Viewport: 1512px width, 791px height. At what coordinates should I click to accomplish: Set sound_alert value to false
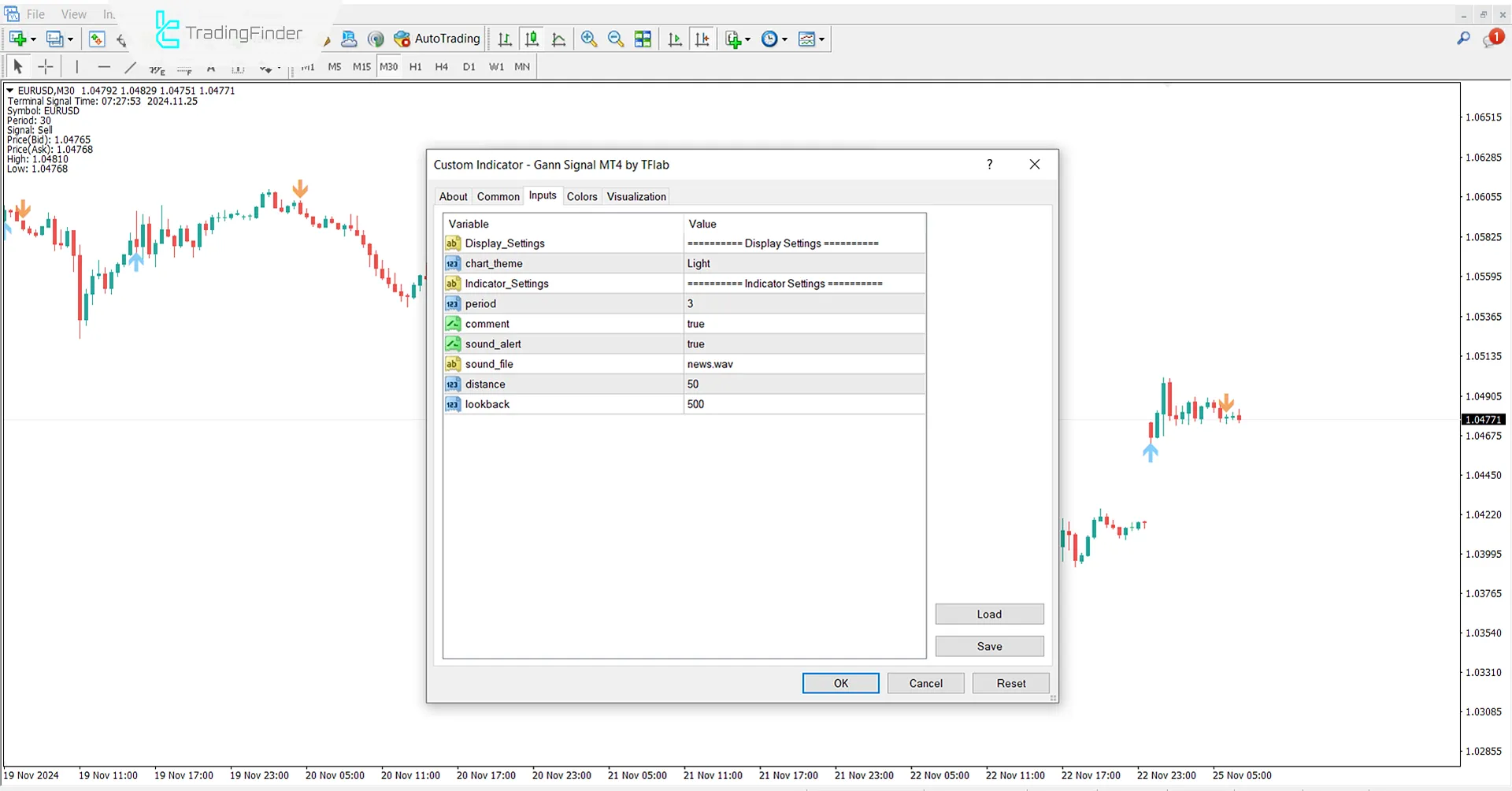pyautogui.click(x=803, y=344)
